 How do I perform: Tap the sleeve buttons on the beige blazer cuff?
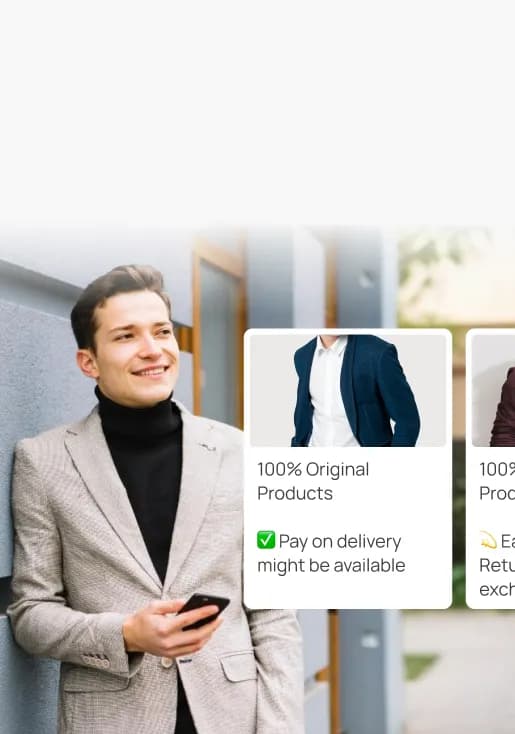(96, 661)
